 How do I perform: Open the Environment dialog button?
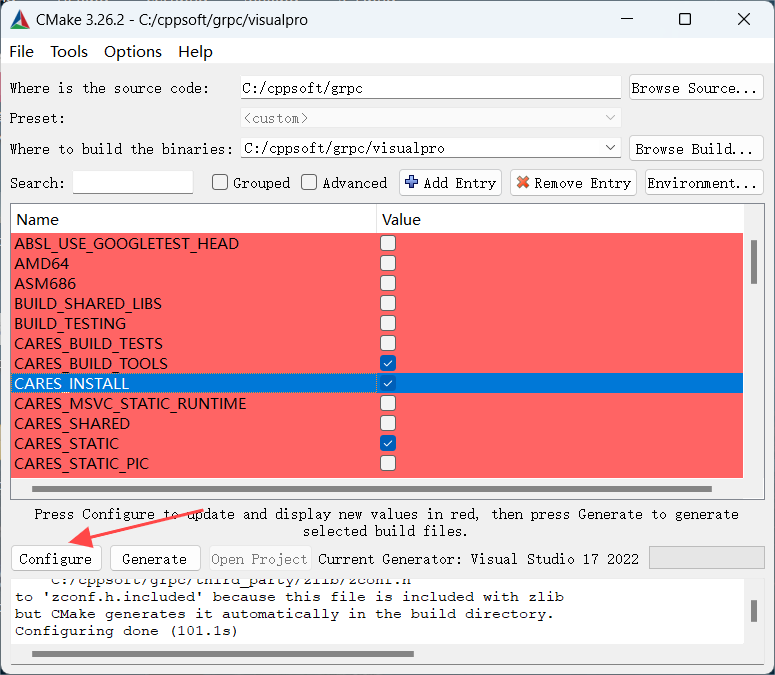tap(704, 183)
